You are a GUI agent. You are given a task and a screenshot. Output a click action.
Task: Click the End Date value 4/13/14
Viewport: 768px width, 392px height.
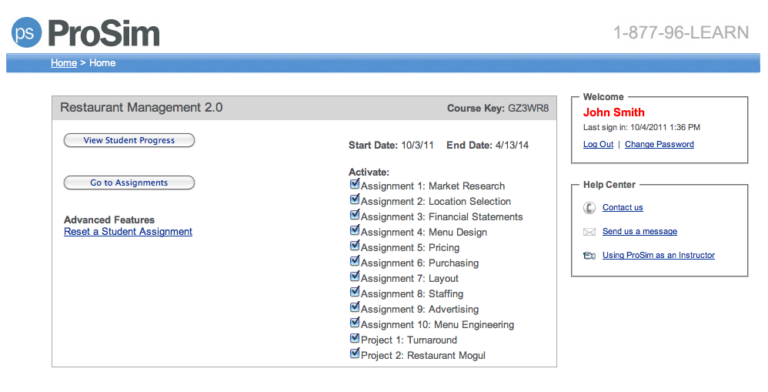coord(512,146)
